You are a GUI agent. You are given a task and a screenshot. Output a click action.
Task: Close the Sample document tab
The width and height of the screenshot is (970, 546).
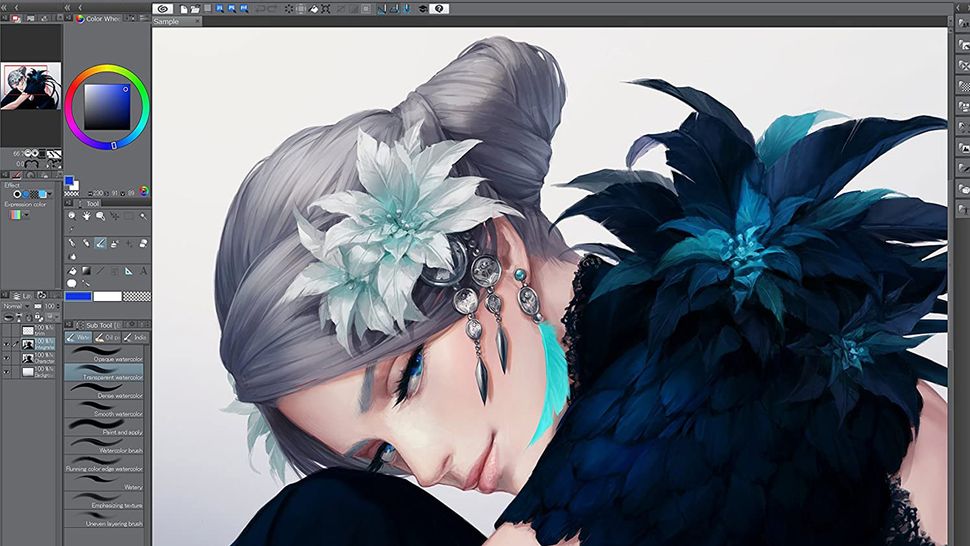point(197,22)
